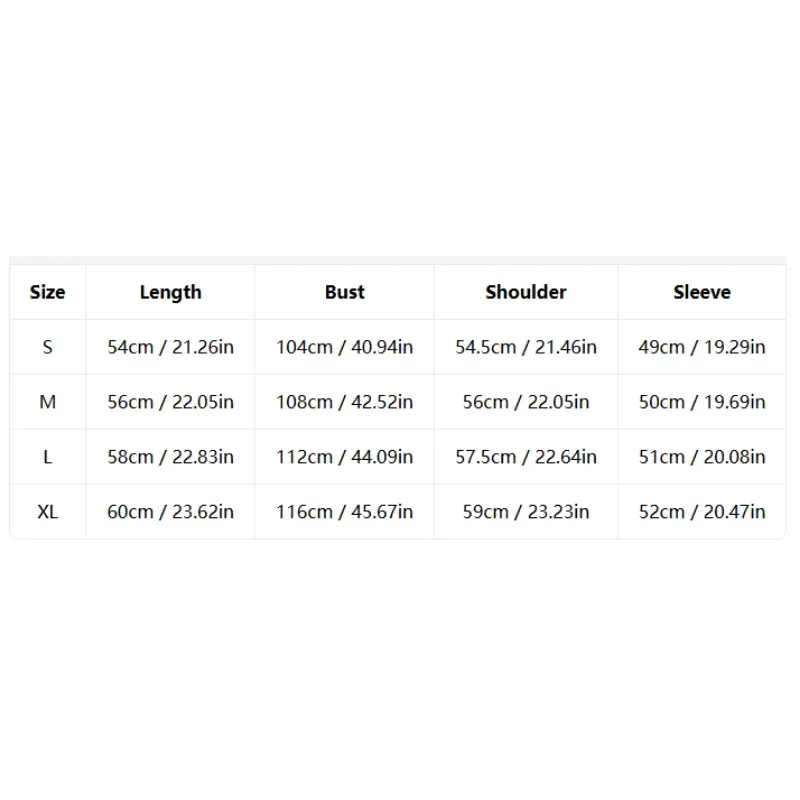This screenshot has width=800, height=800.
Task: Click the 52cm / 20.47in sleeve cell
Action: (x=702, y=512)
